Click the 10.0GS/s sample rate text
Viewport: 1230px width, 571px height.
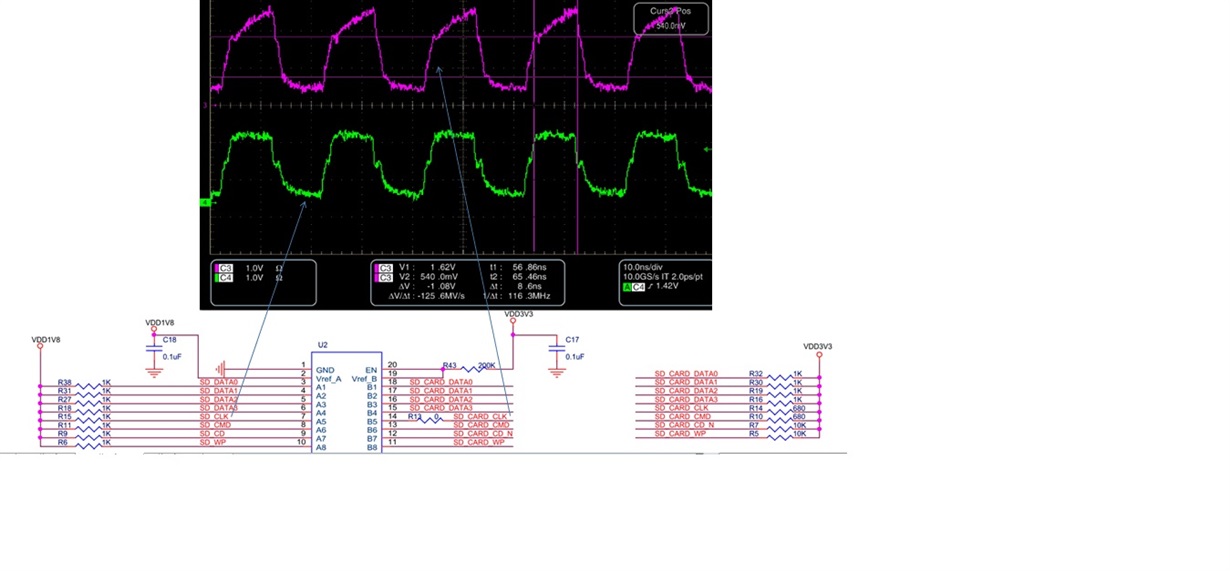(642, 277)
